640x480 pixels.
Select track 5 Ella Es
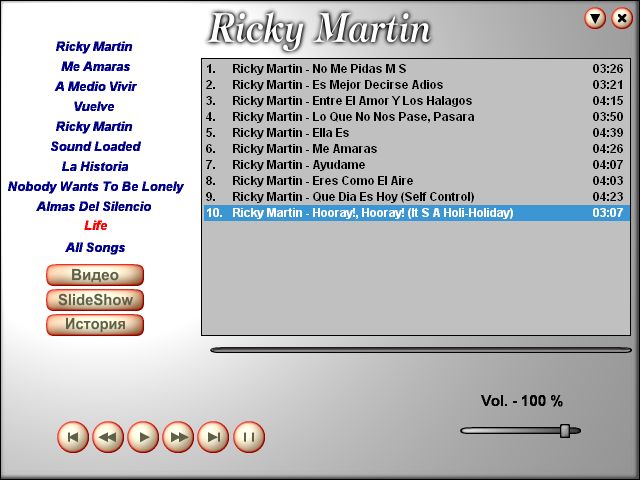[416, 133]
